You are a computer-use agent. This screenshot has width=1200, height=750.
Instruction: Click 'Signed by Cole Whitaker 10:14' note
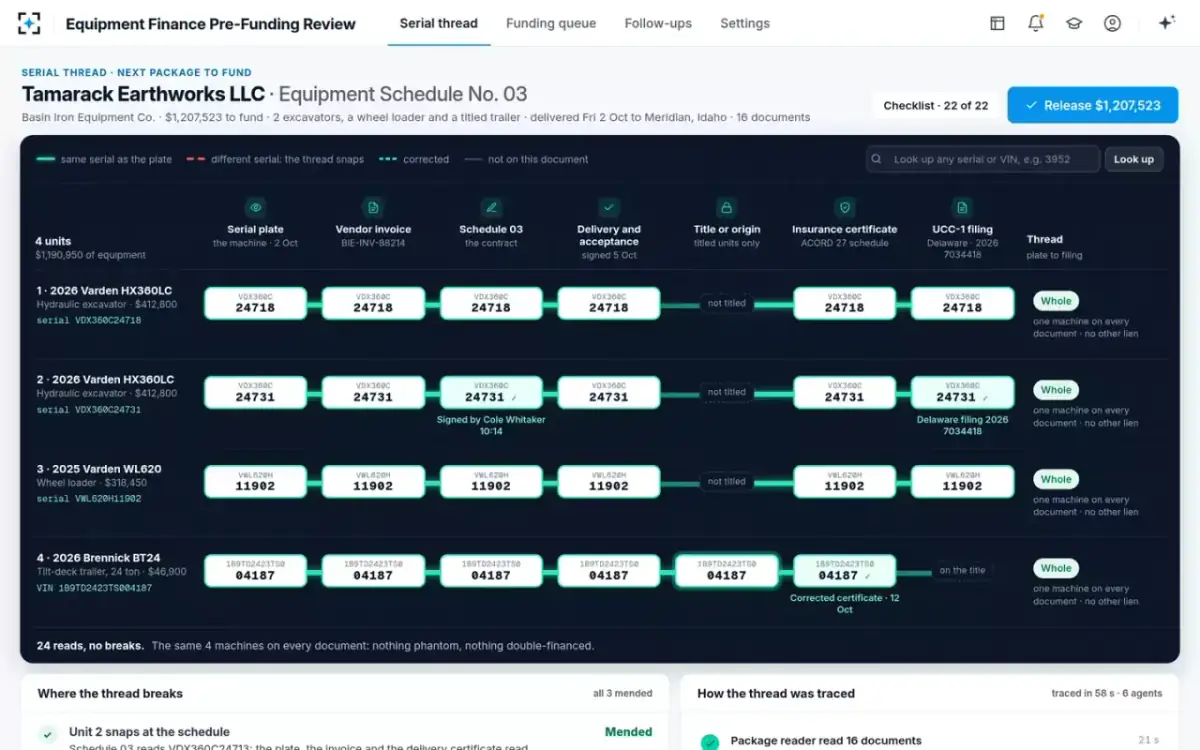[491, 426]
